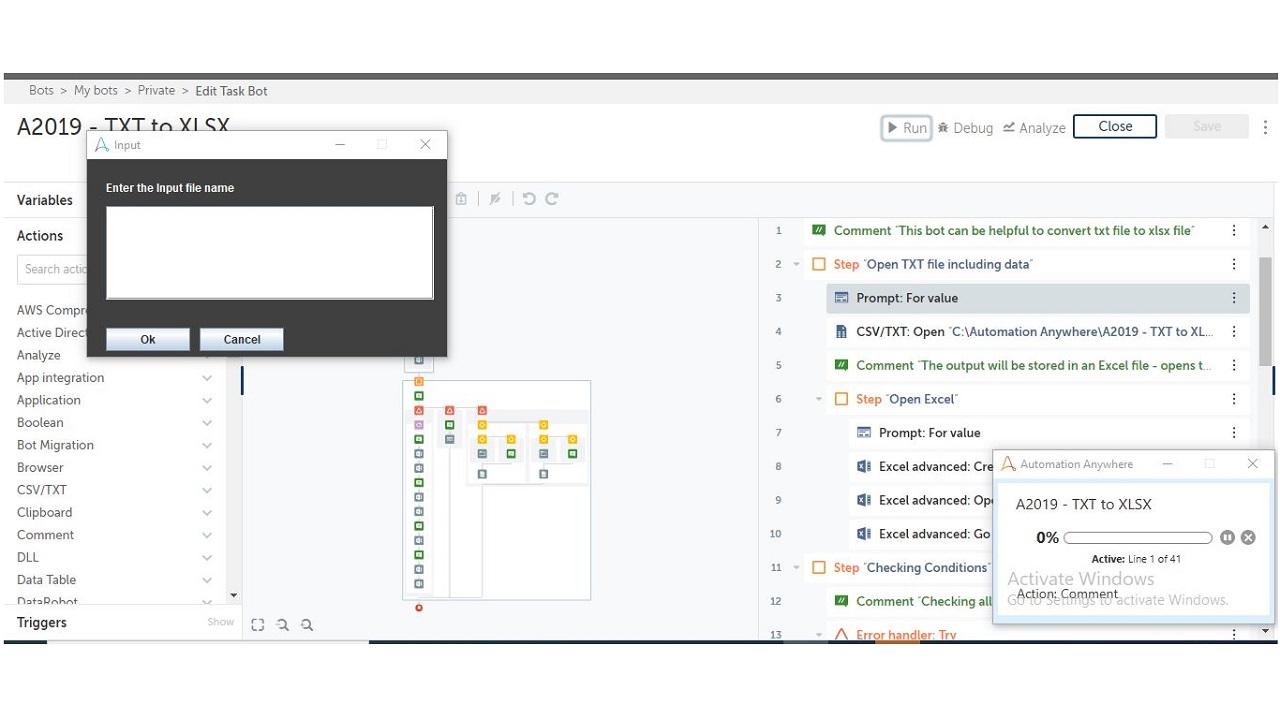Expand the Data Table actions group

click(207, 580)
